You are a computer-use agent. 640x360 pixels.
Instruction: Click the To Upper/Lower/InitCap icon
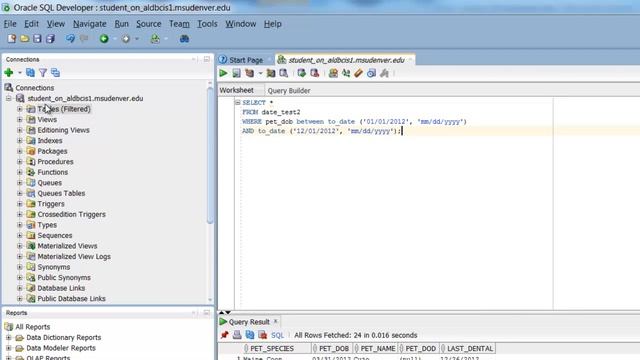point(346,73)
